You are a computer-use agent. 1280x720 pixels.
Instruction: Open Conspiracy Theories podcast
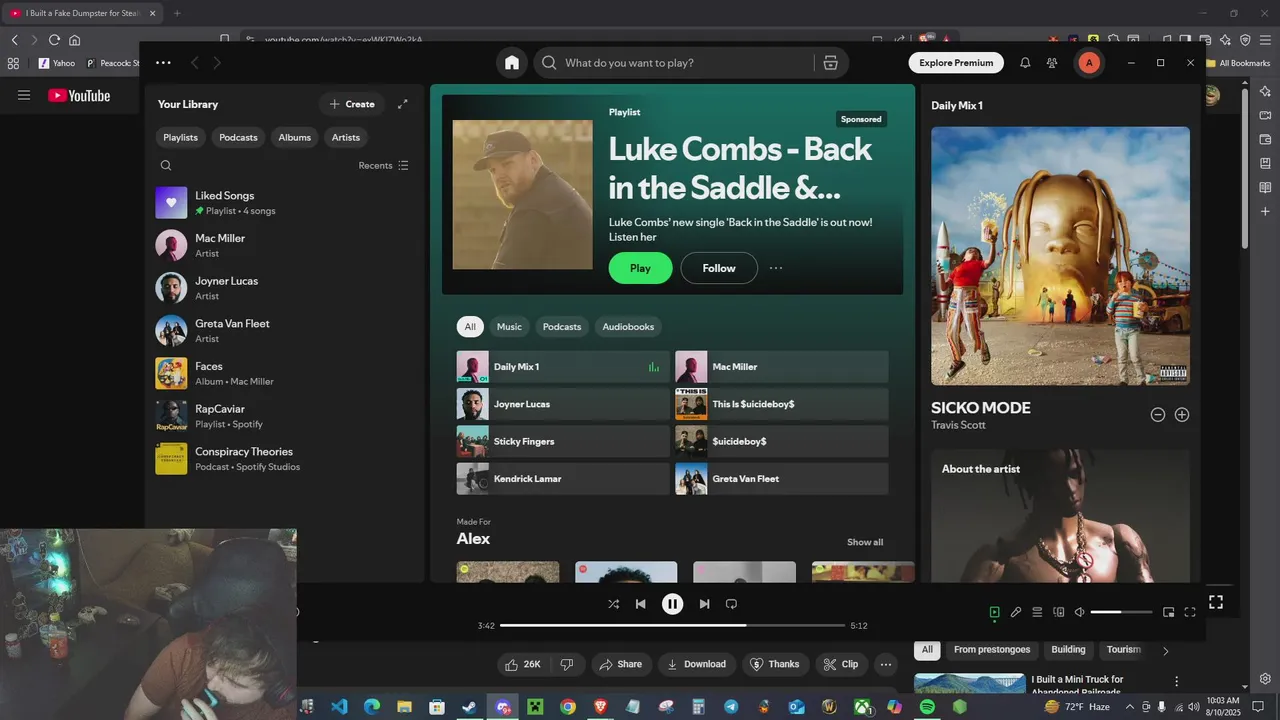point(285,459)
